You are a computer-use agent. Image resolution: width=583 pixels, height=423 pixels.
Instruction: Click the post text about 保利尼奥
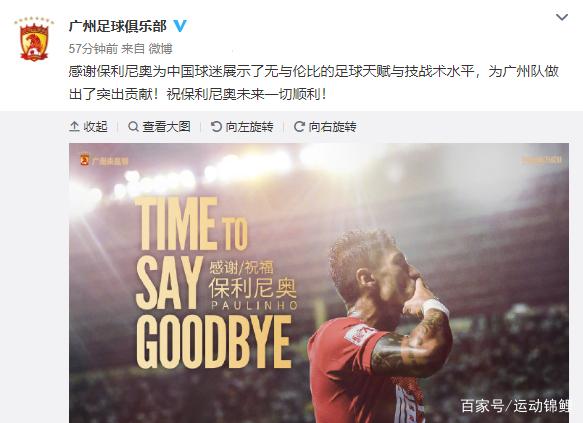(x=314, y=83)
